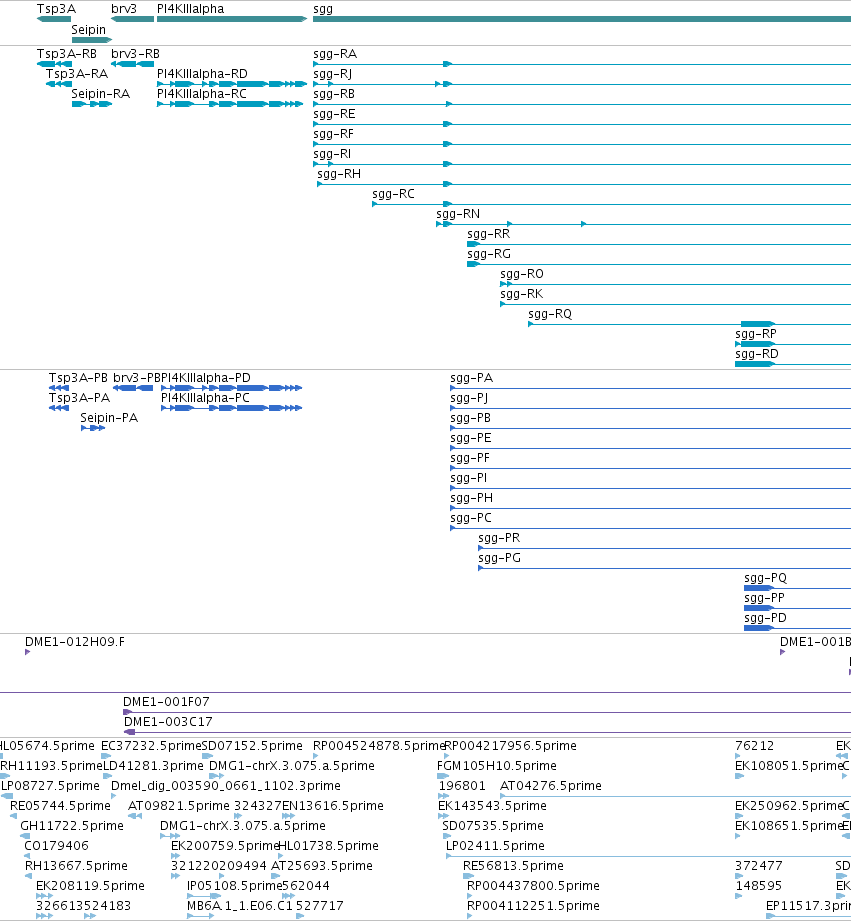Select the PI4KIIIalpha gene label
Screen dimensions: 851x921
(190, 9)
